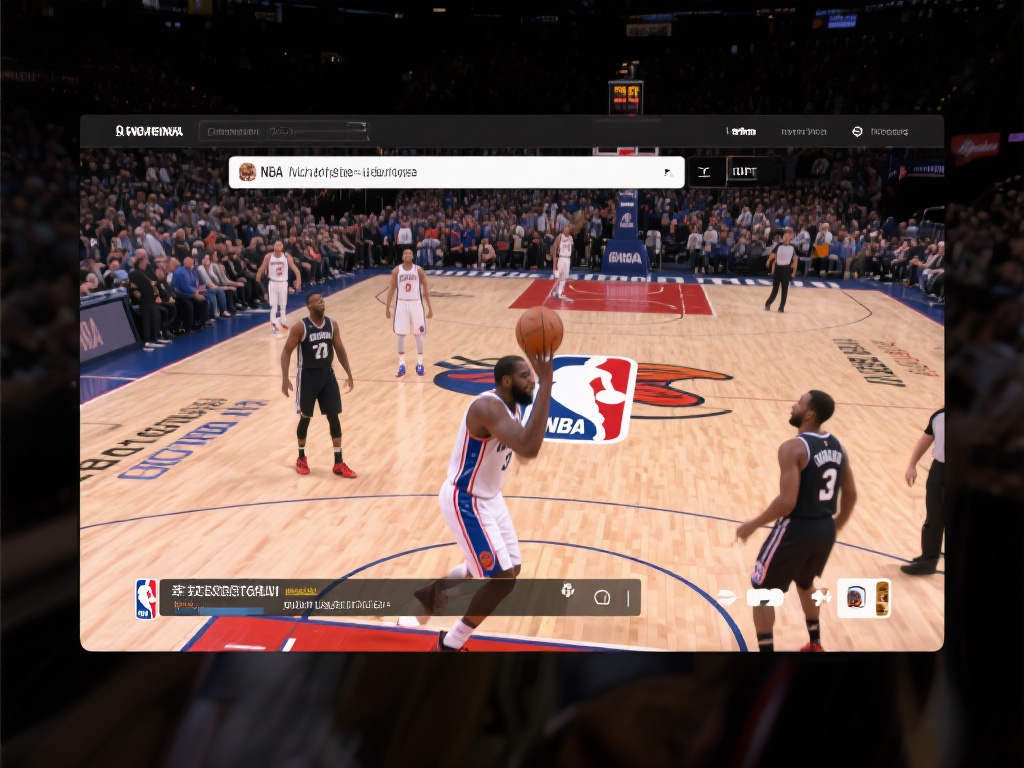Image resolution: width=1024 pixels, height=768 pixels.
Task: Select the Home menu item in top bar
Action: [740, 131]
